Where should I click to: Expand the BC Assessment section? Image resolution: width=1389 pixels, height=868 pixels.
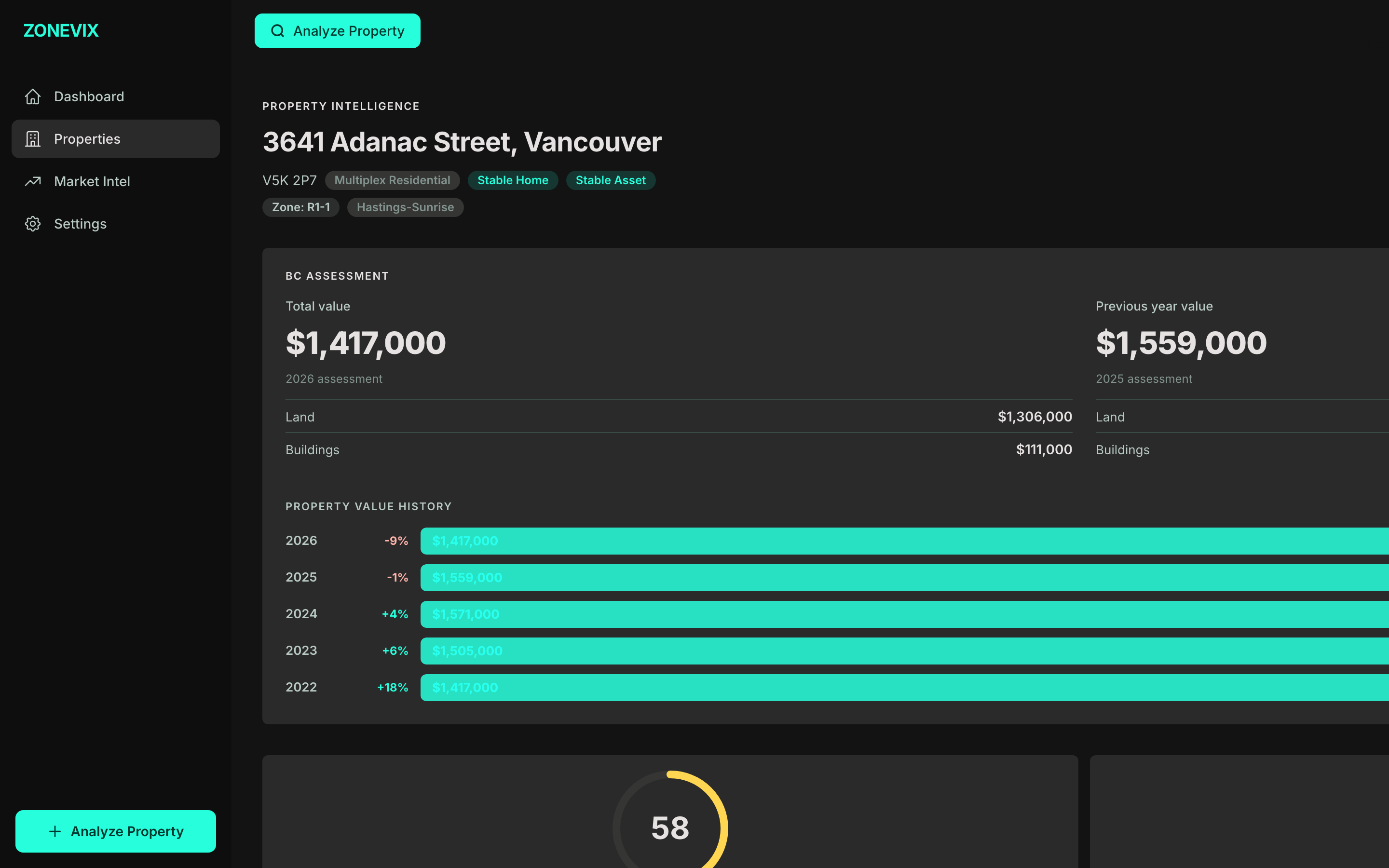(x=338, y=275)
